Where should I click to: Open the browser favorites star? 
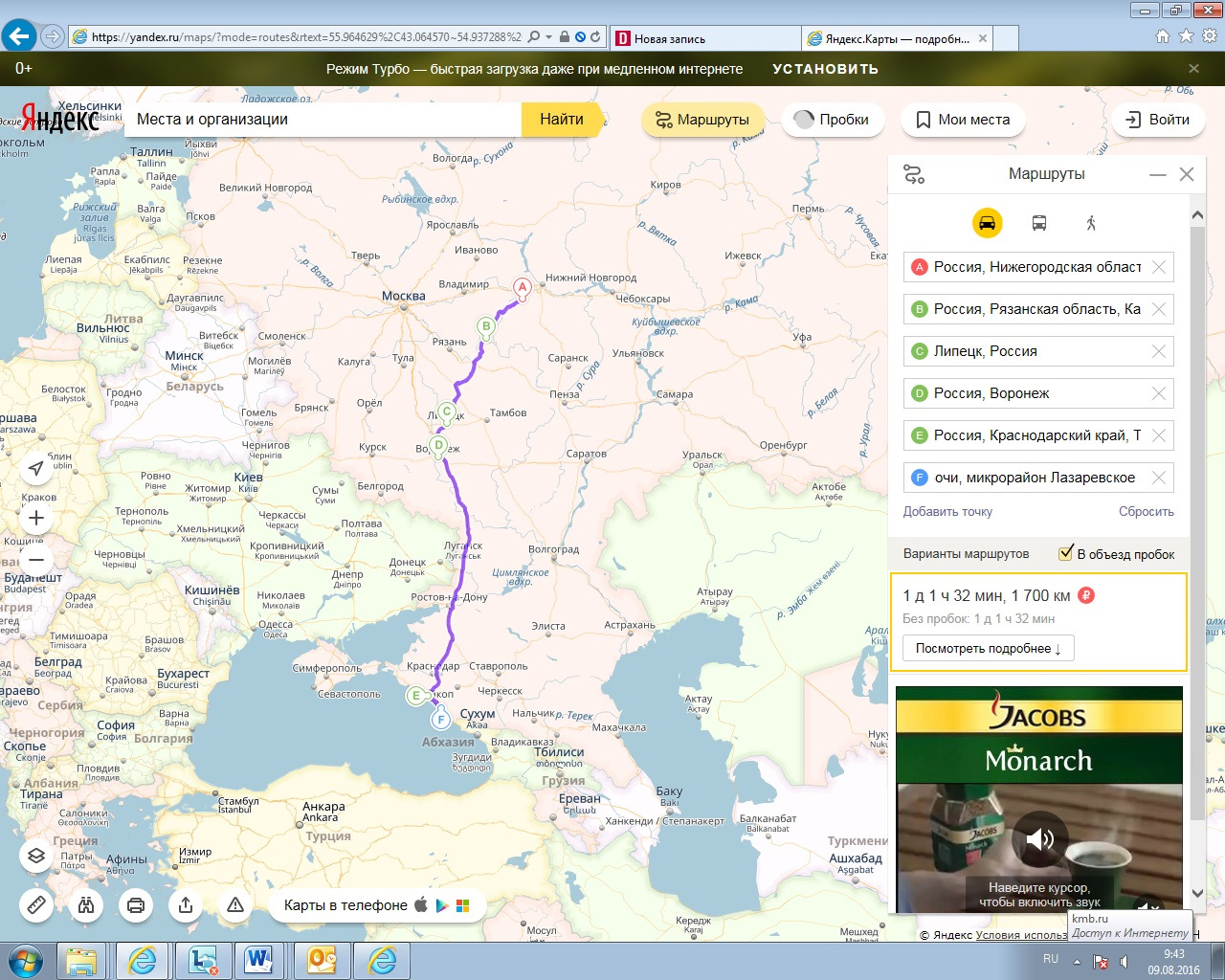pos(1186,36)
